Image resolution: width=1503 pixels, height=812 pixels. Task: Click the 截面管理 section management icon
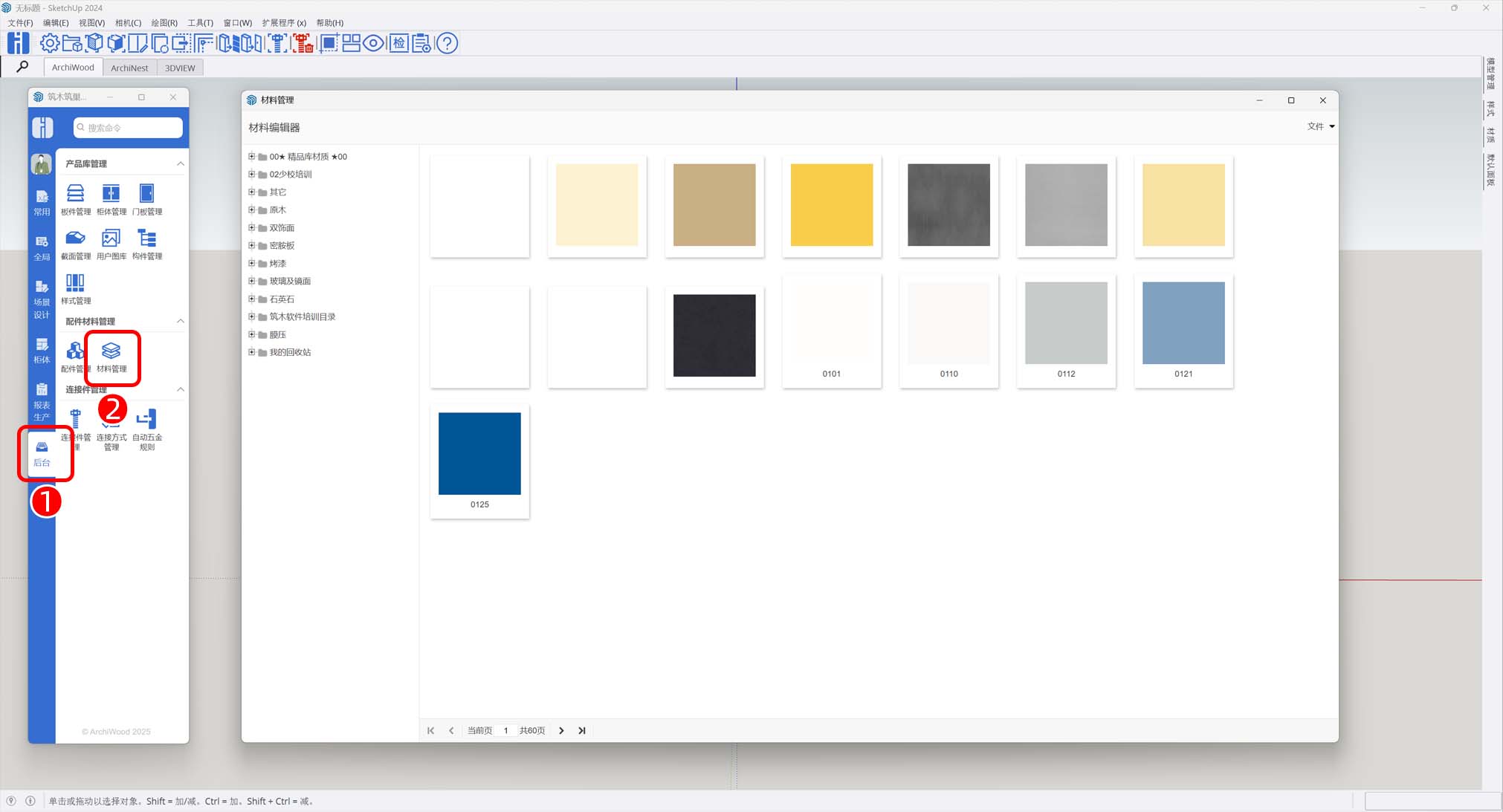pos(75,239)
